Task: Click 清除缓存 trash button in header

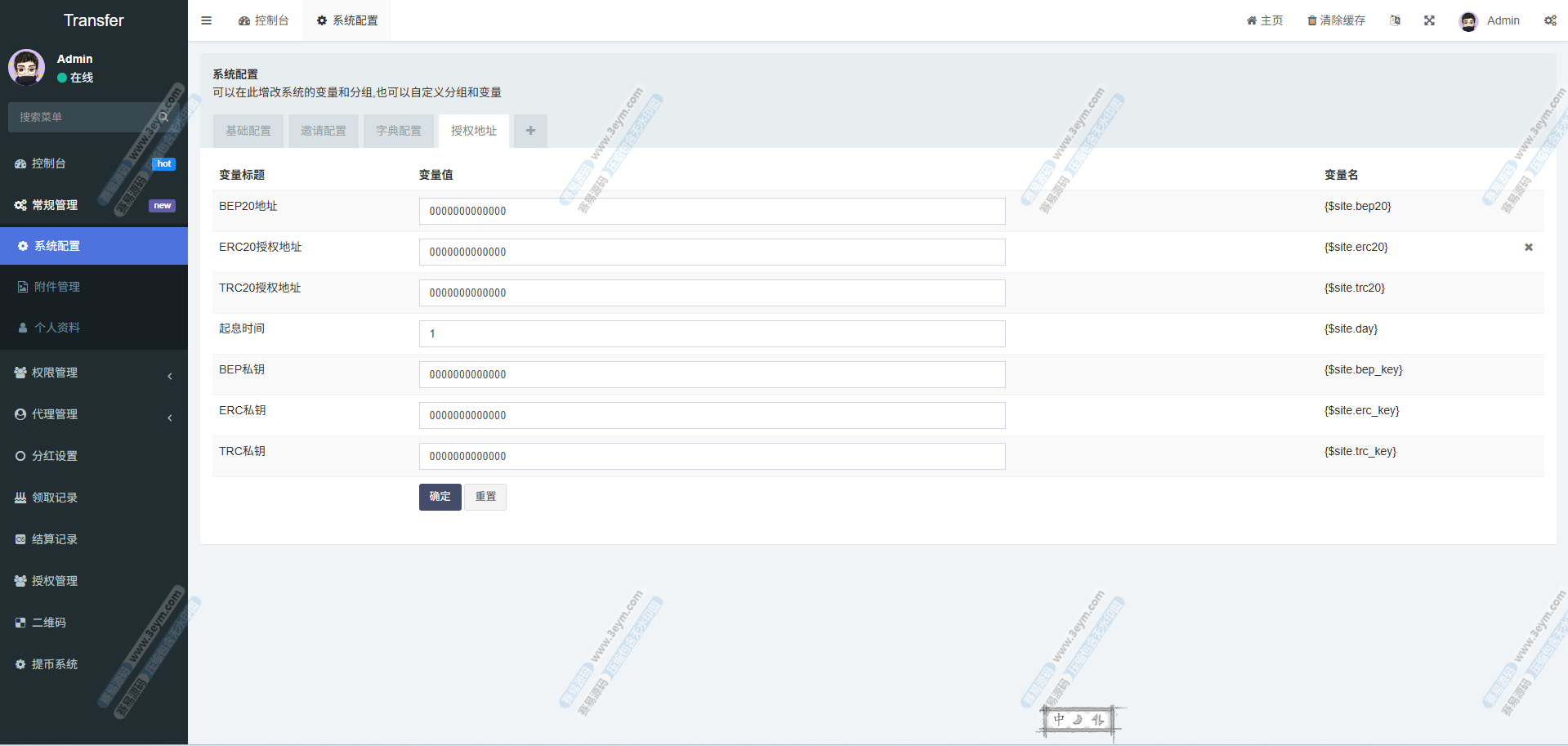Action: pos(1336,20)
